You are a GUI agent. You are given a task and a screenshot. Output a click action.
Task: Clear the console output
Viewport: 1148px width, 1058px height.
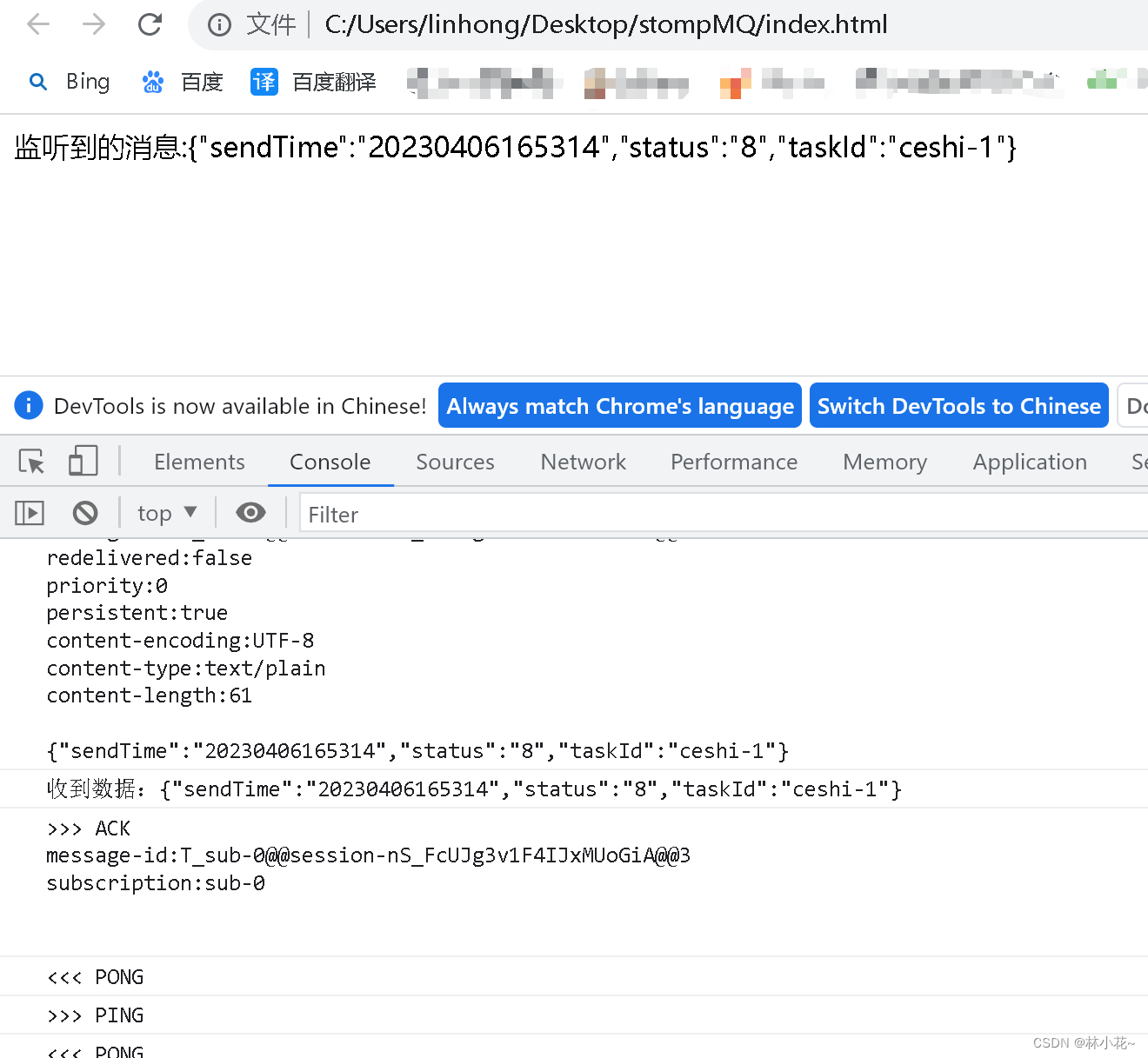(85, 513)
